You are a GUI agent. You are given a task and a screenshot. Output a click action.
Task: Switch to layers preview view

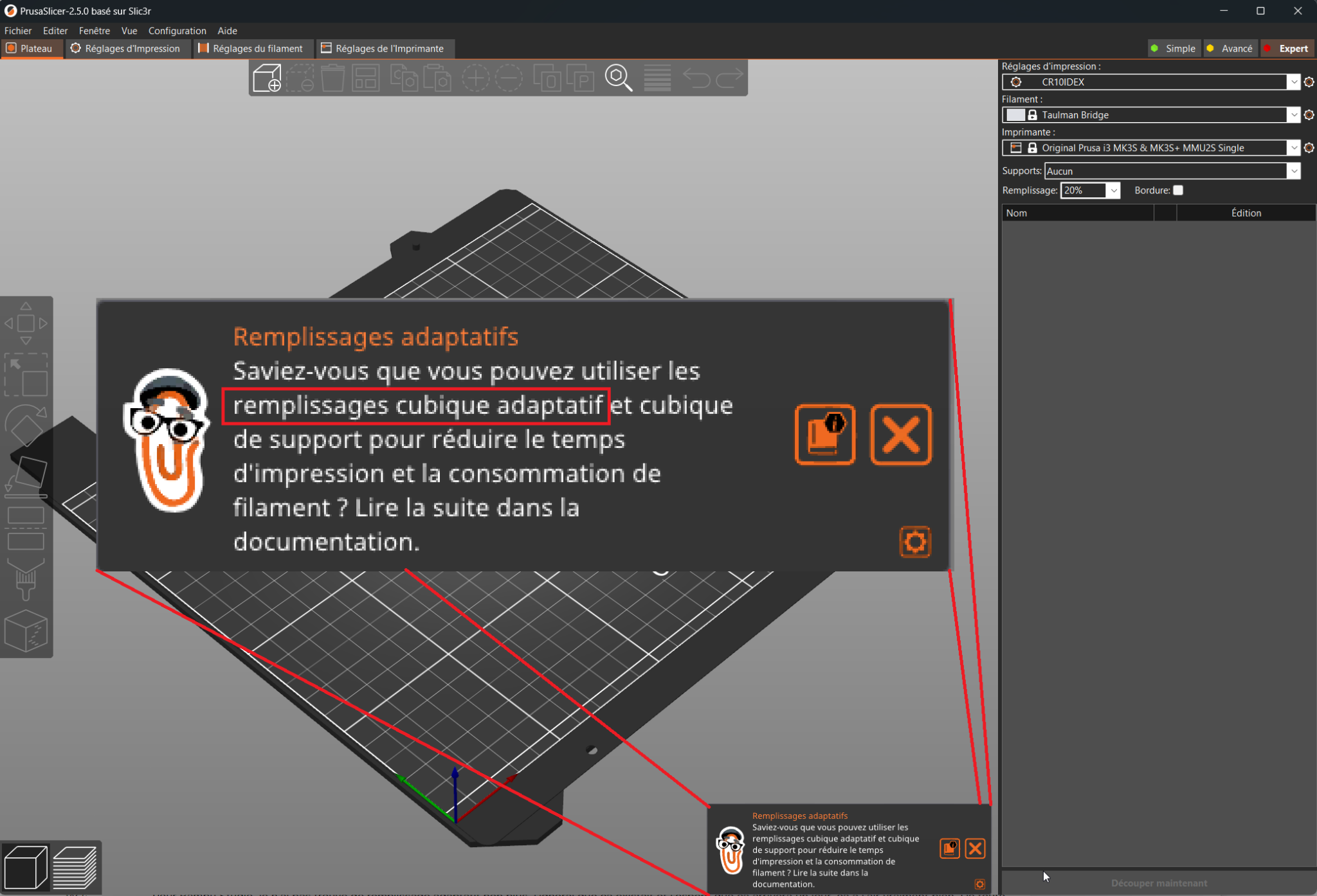coord(75,866)
